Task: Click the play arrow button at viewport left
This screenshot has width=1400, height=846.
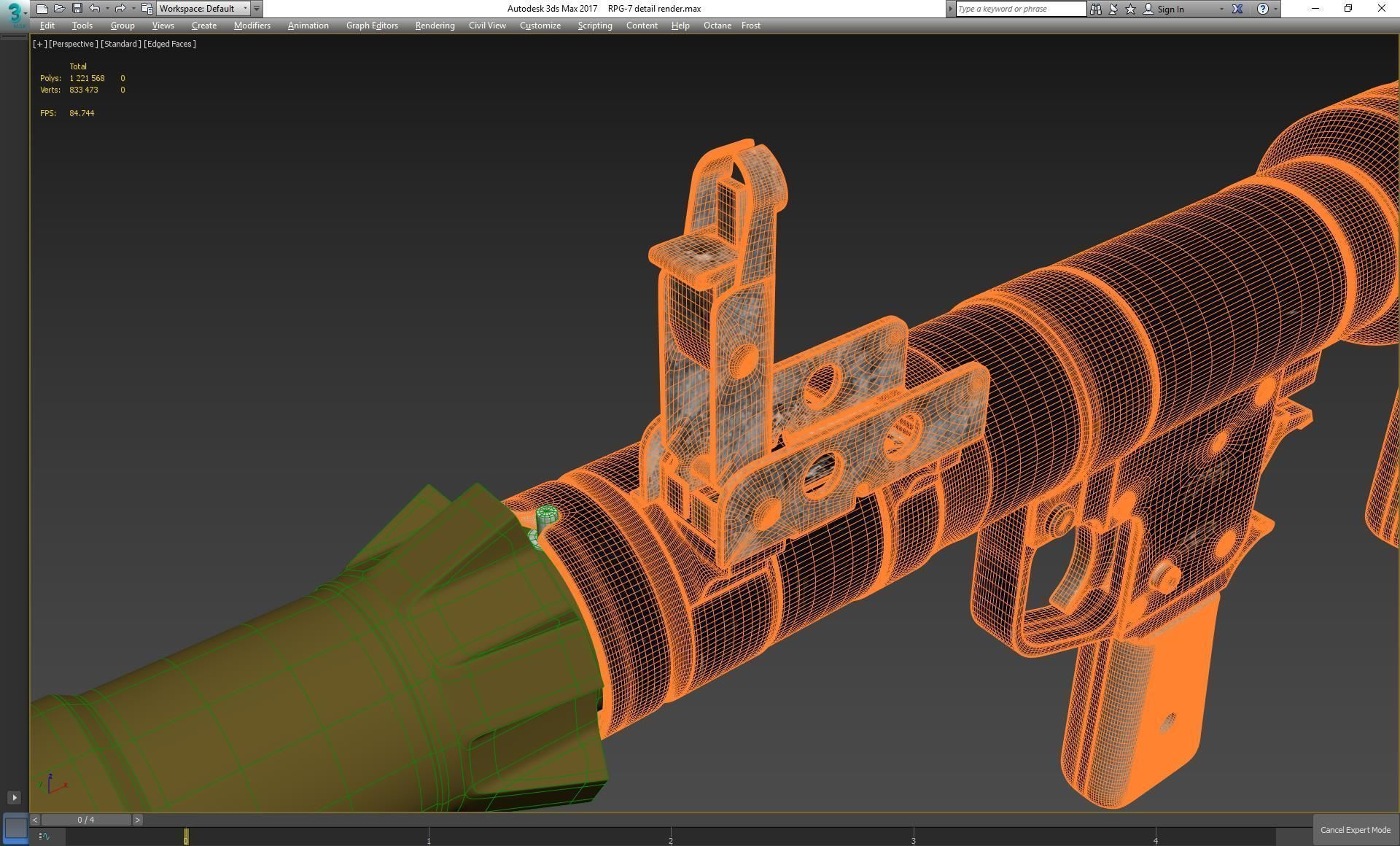Action: click(x=14, y=797)
